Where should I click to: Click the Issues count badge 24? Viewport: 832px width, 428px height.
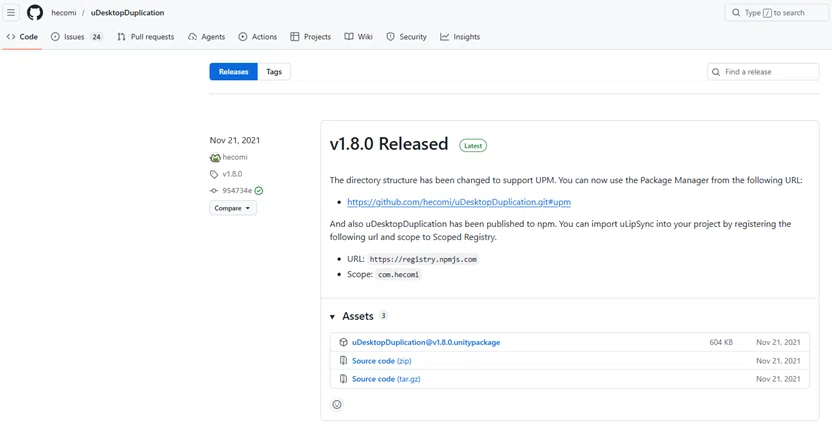click(96, 37)
